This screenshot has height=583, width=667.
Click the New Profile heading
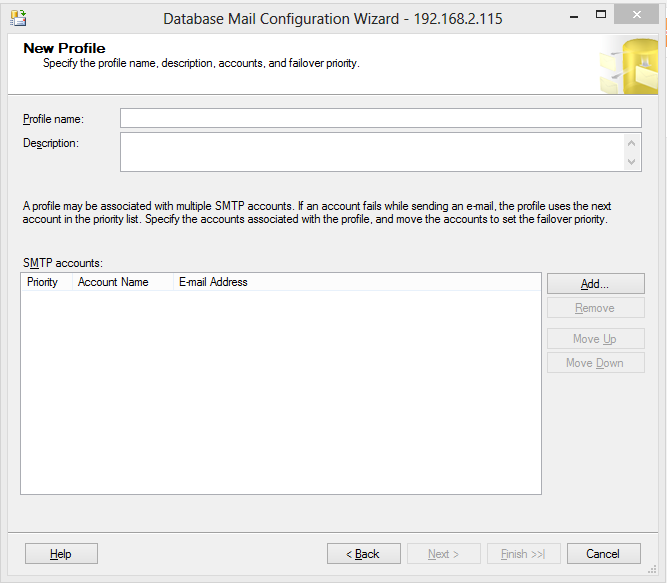[64, 48]
